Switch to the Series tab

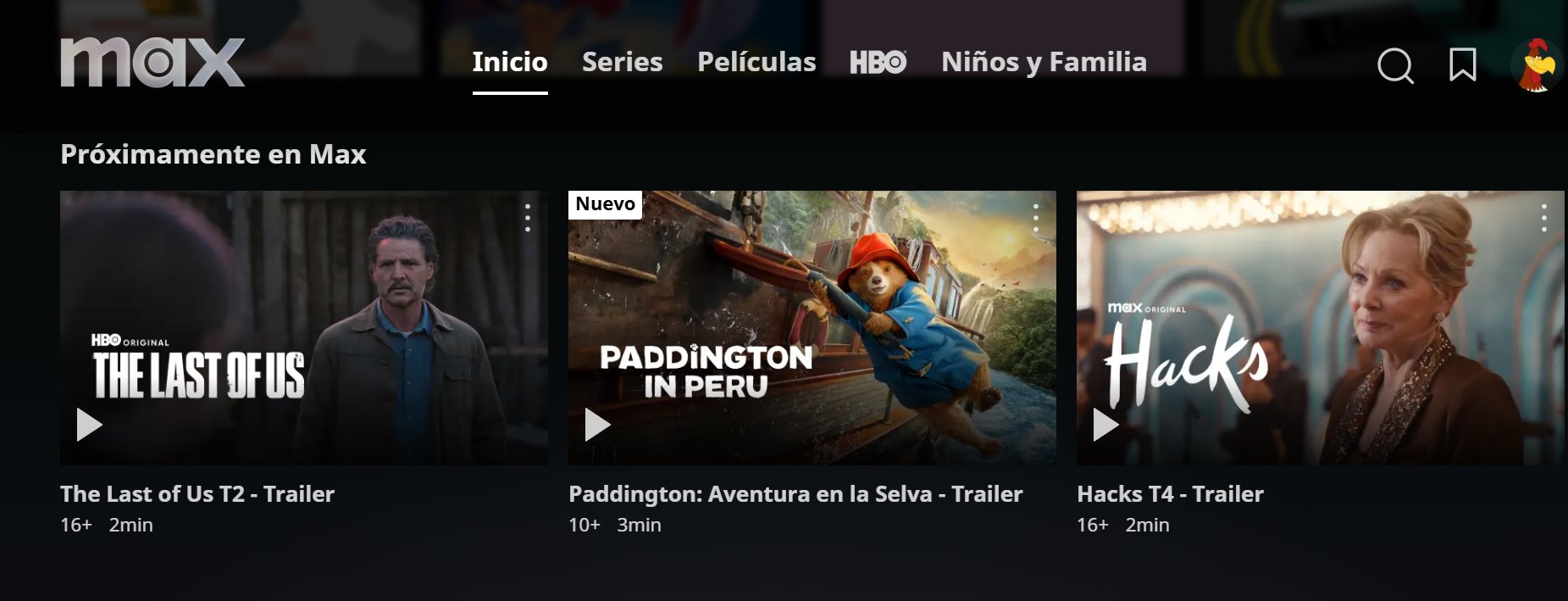[623, 62]
